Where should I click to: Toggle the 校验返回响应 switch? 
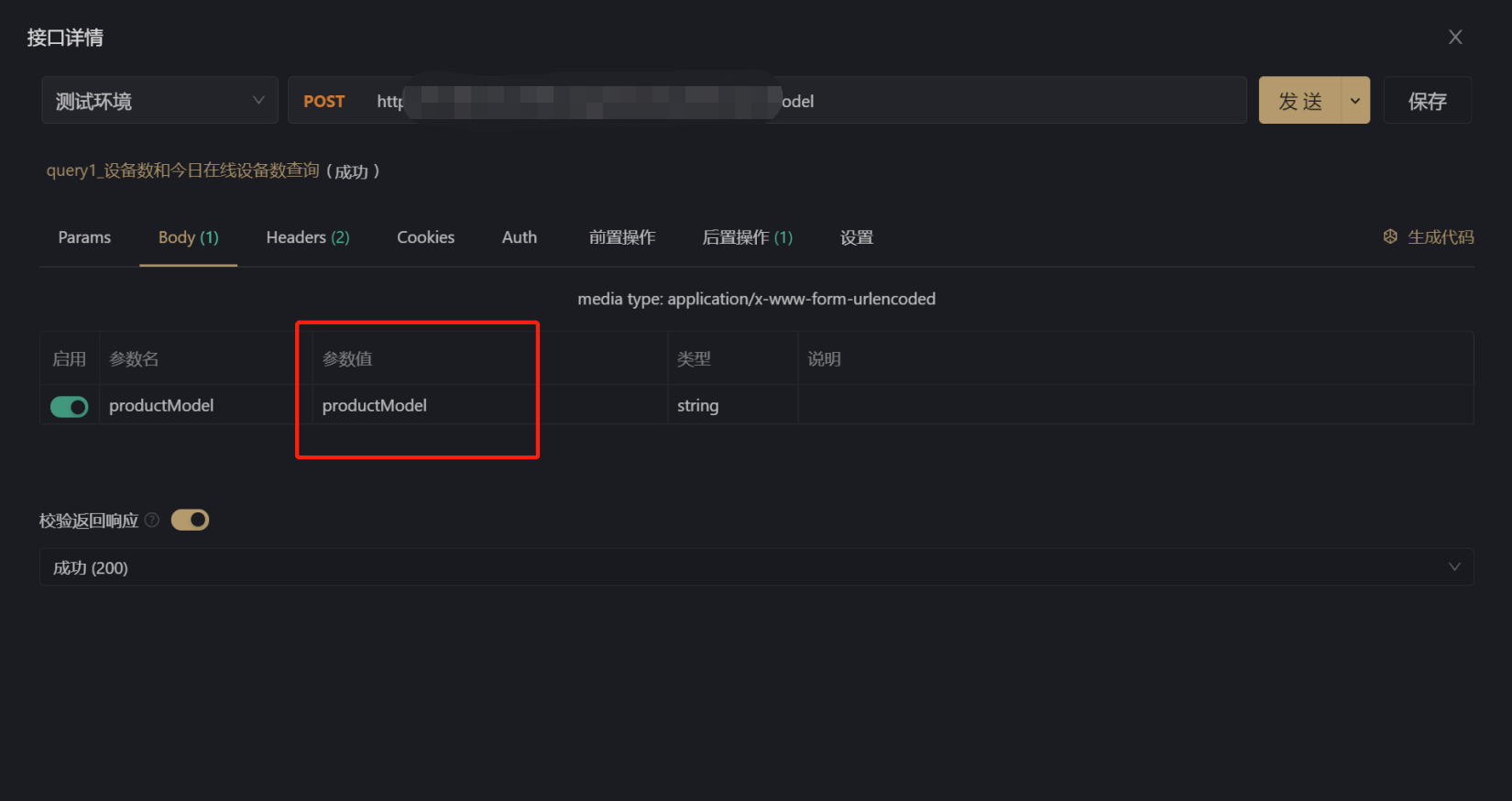pos(191,521)
